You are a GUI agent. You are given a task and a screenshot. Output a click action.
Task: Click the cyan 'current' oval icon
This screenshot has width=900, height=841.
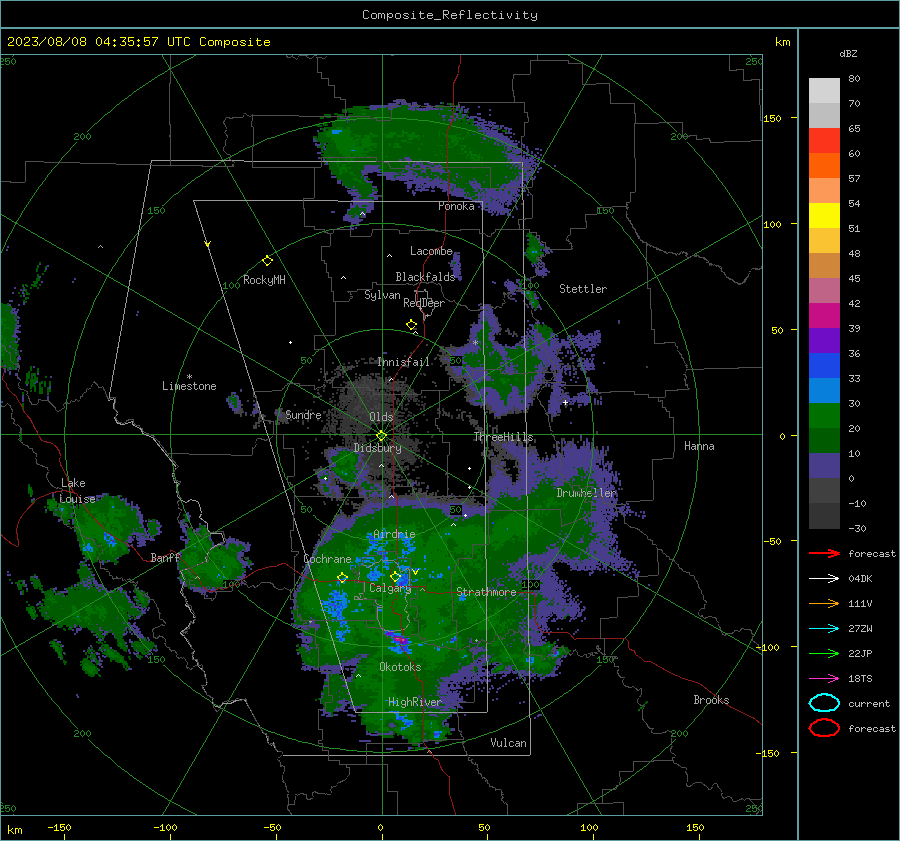824,703
